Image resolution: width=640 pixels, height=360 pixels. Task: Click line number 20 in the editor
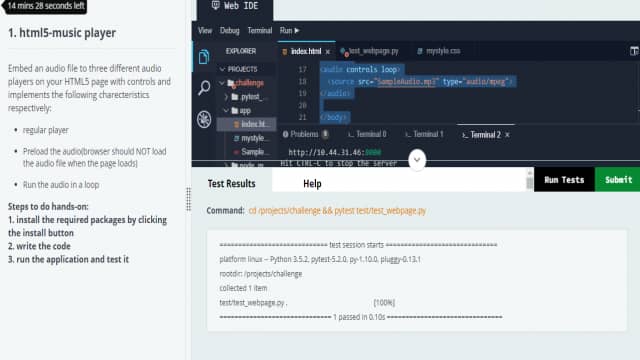click(x=302, y=106)
